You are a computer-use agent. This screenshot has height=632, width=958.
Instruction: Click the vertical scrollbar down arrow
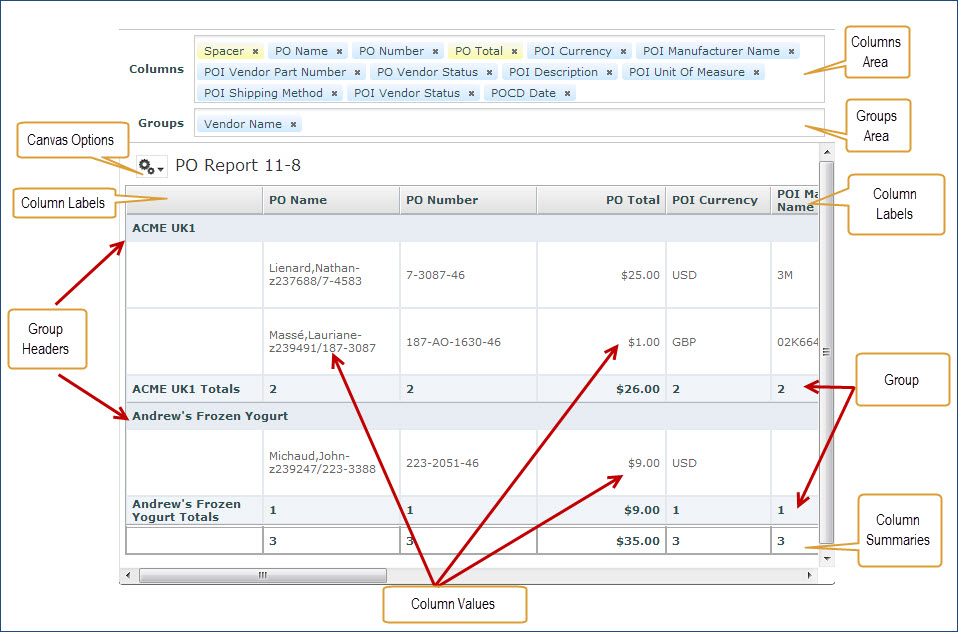(826, 556)
